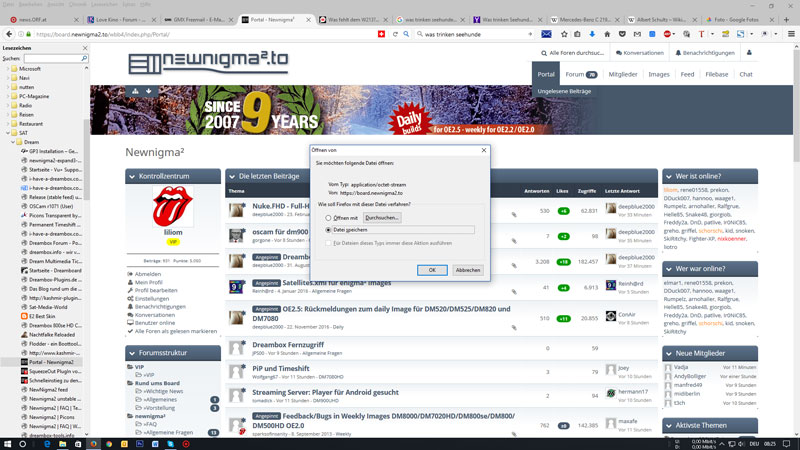The image size is (800, 450).
Task: Click the user profile icon in header
Action: [752, 52]
